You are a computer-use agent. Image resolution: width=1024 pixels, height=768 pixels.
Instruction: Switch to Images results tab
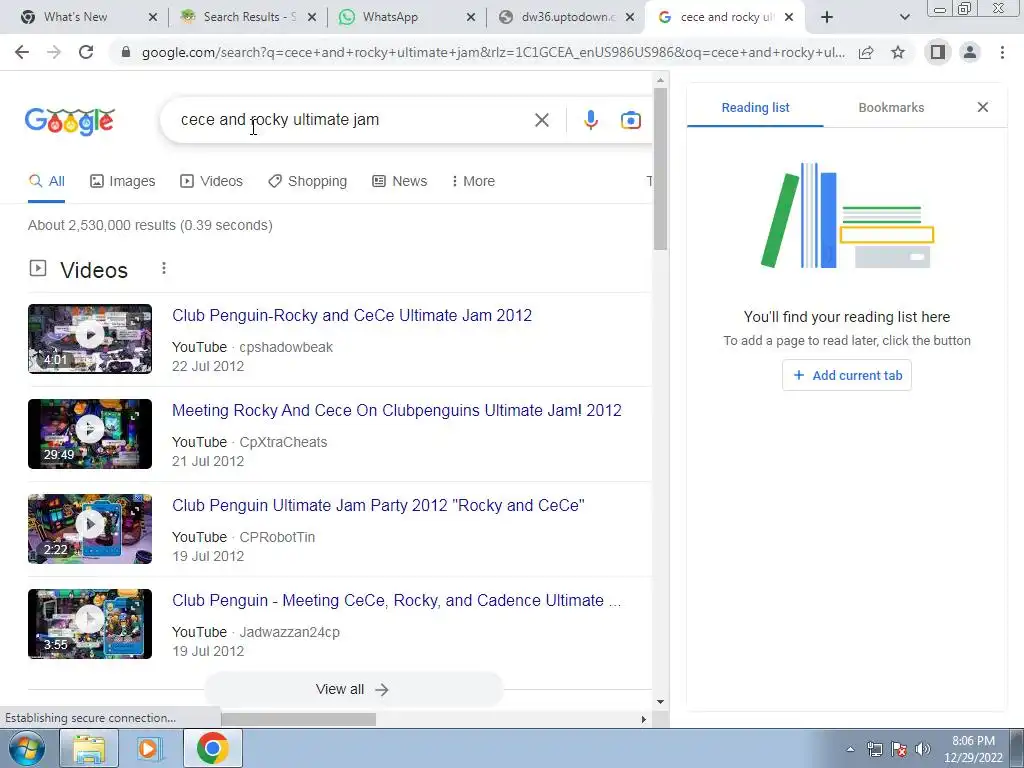[x=123, y=182]
